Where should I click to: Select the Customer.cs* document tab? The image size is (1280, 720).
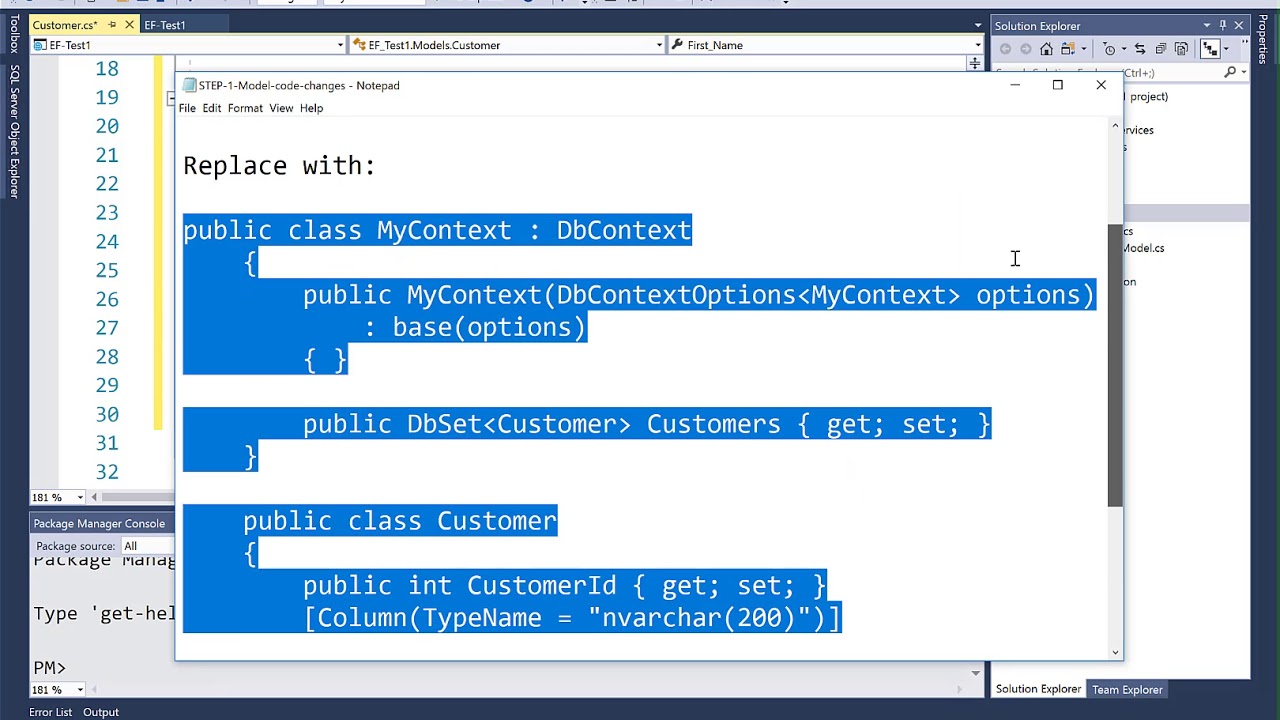(x=65, y=25)
